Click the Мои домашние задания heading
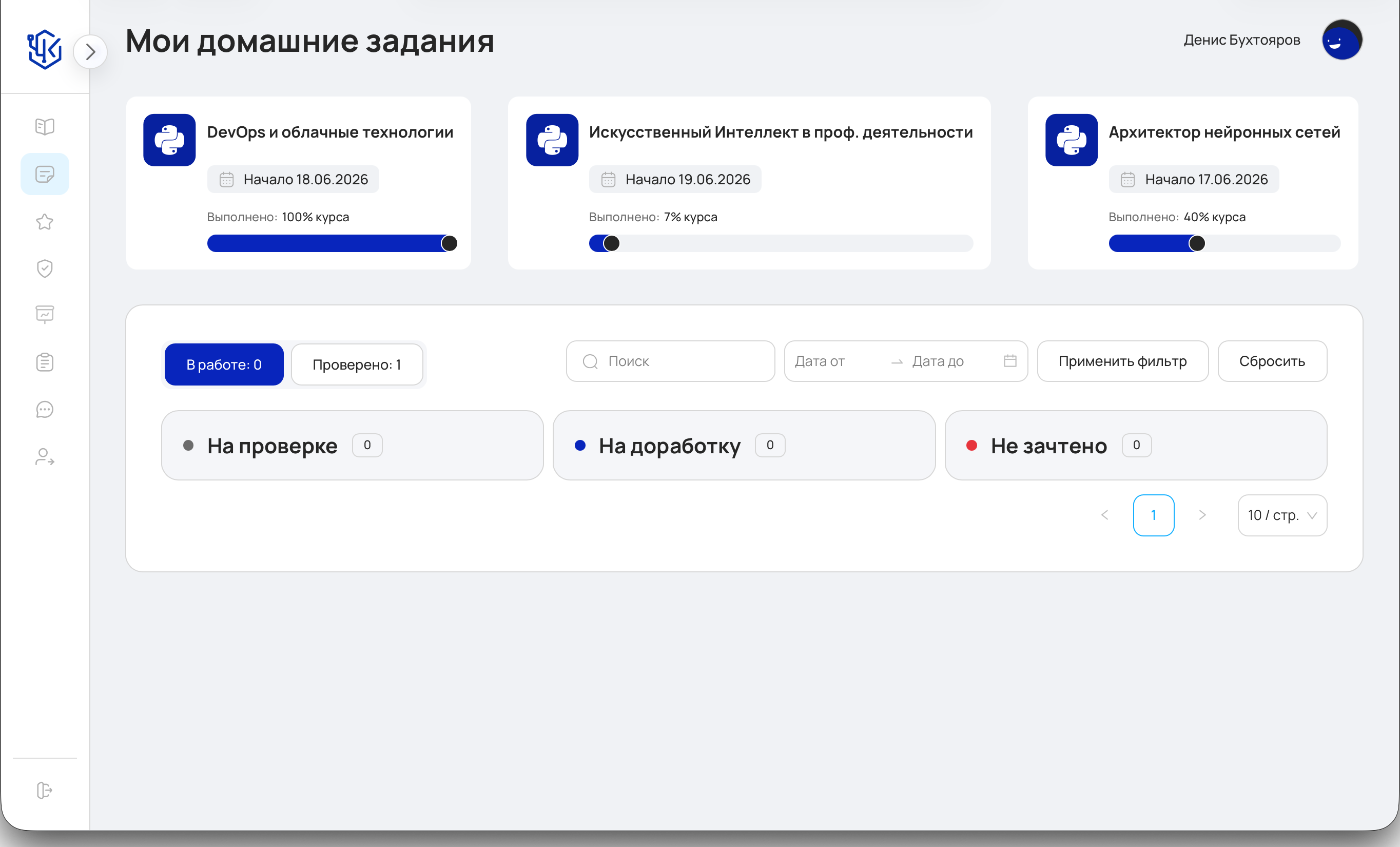Image resolution: width=1400 pixels, height=847 pixels. (309, 41)
